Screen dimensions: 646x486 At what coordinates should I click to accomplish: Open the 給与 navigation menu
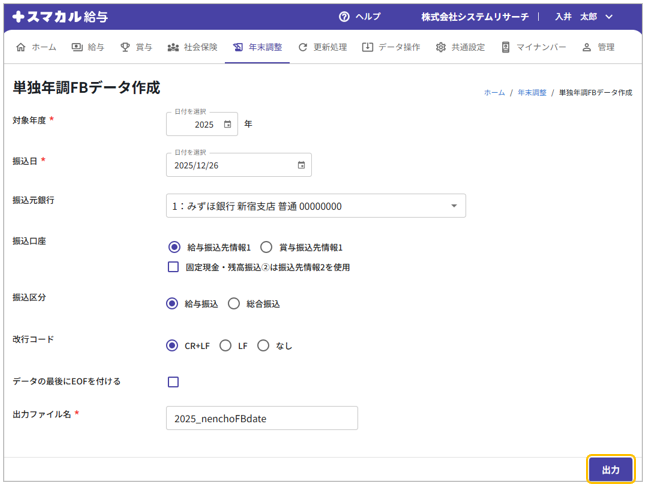coord(87,47)
